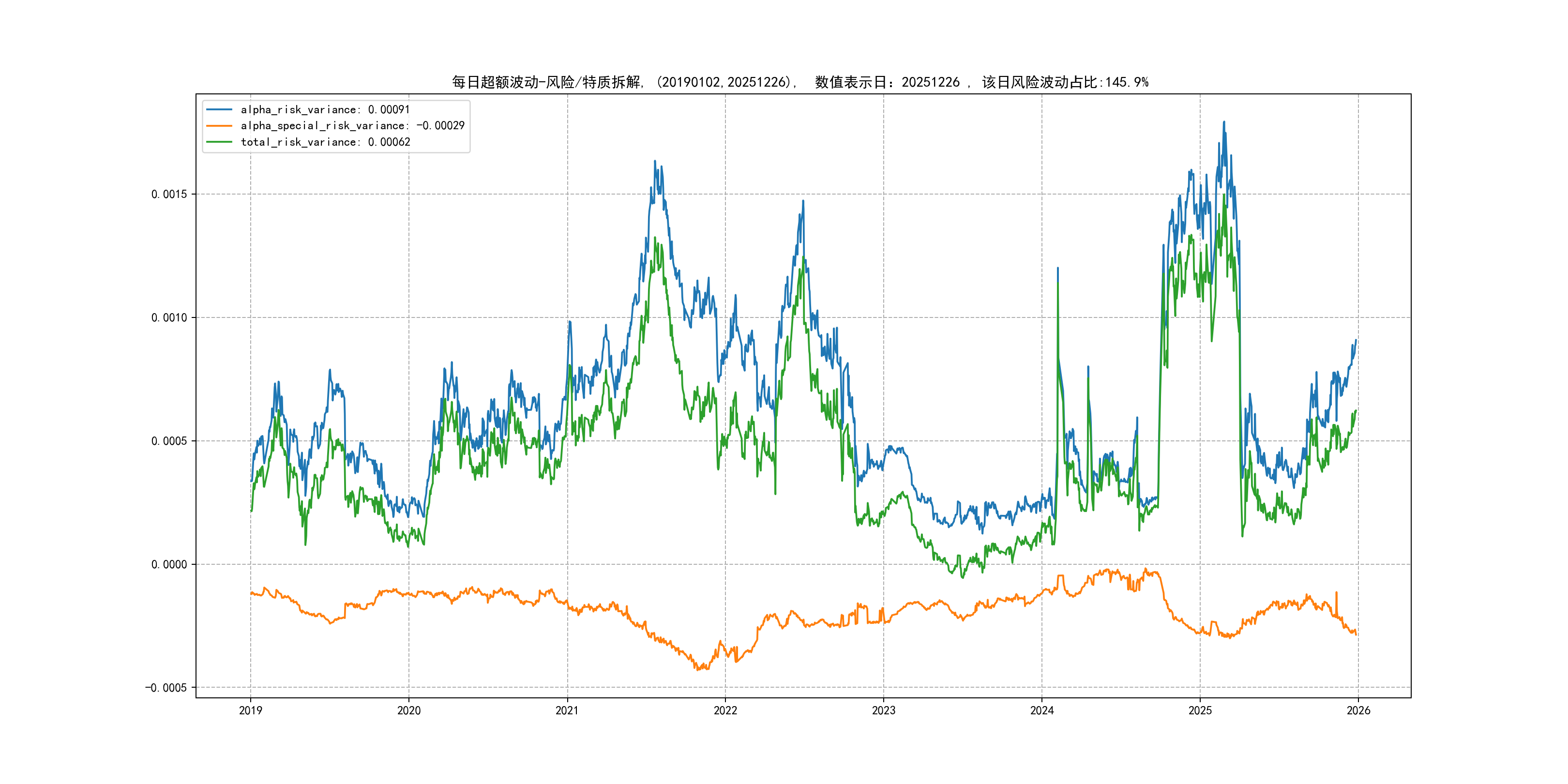The width and height of the screenshot is (1568, 784).
Task: Click the -0.0005 y-axis tick label
Action: pos(166,688)
